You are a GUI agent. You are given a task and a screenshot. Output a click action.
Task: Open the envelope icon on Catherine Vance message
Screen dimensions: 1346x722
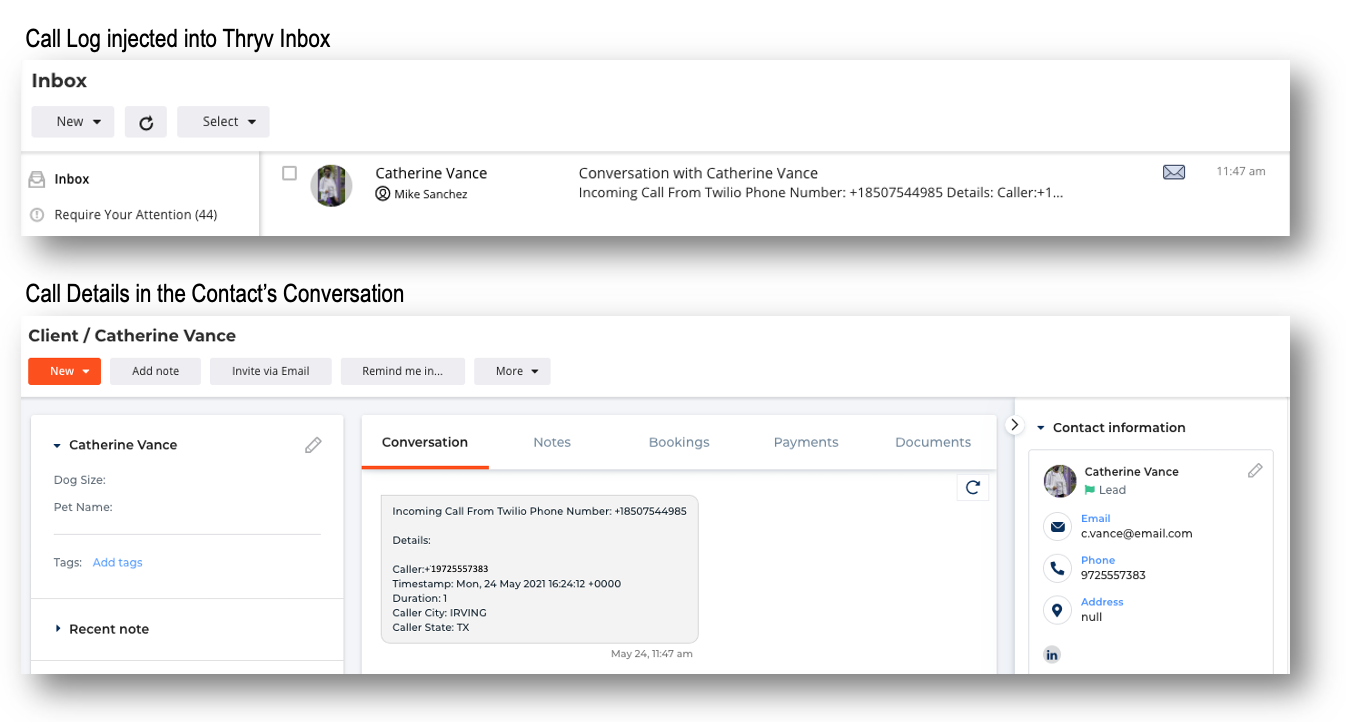(1174, 172)
